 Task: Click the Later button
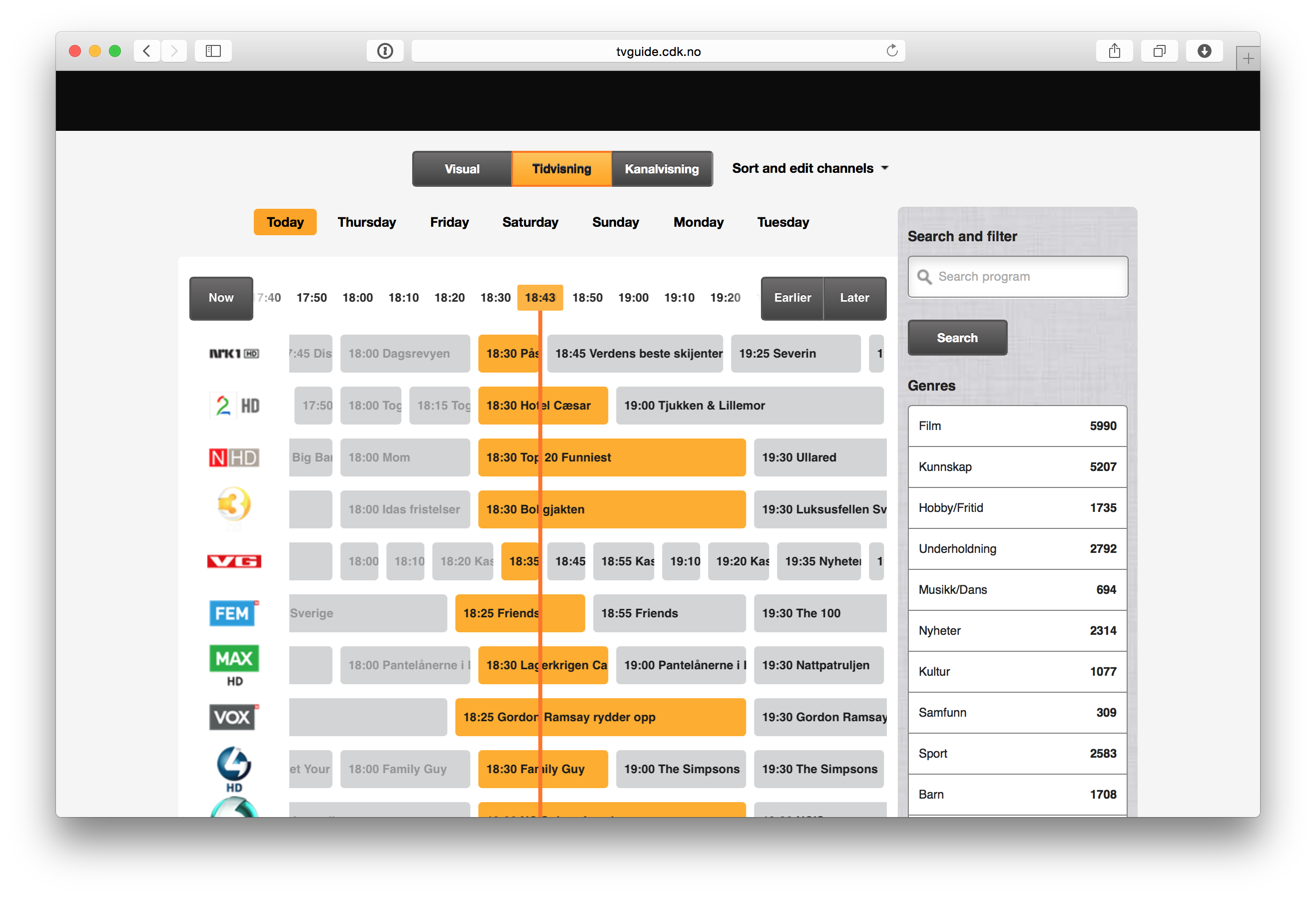[x=854, y=298]
